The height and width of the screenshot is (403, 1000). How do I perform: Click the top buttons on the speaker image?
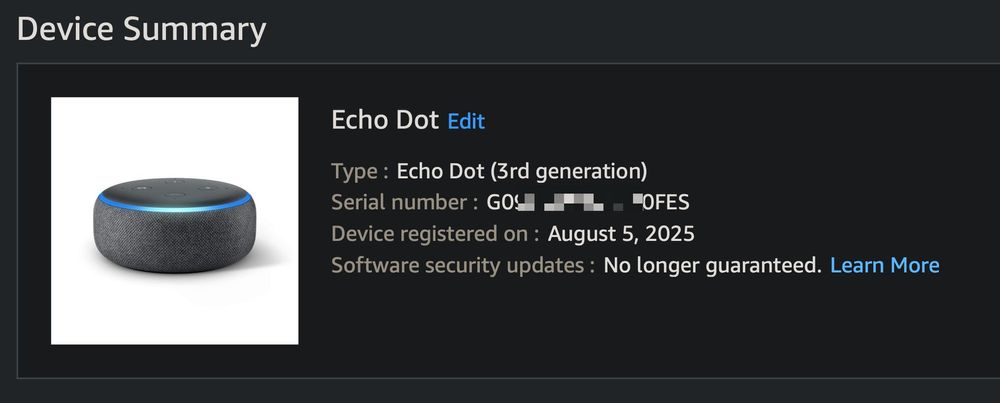[x=176, y=188]
